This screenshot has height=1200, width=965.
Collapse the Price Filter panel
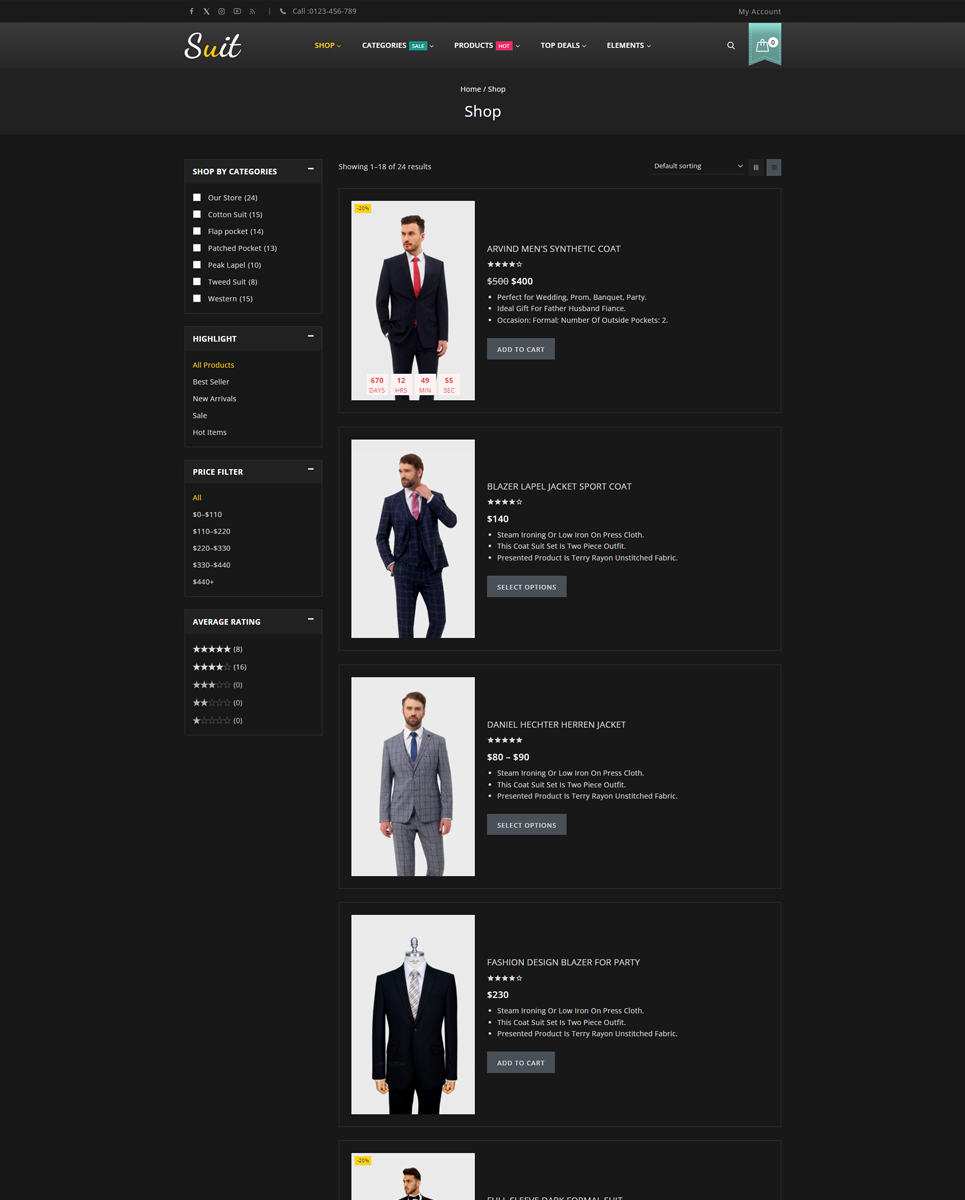pyautogui.click(x=310, y=470)
